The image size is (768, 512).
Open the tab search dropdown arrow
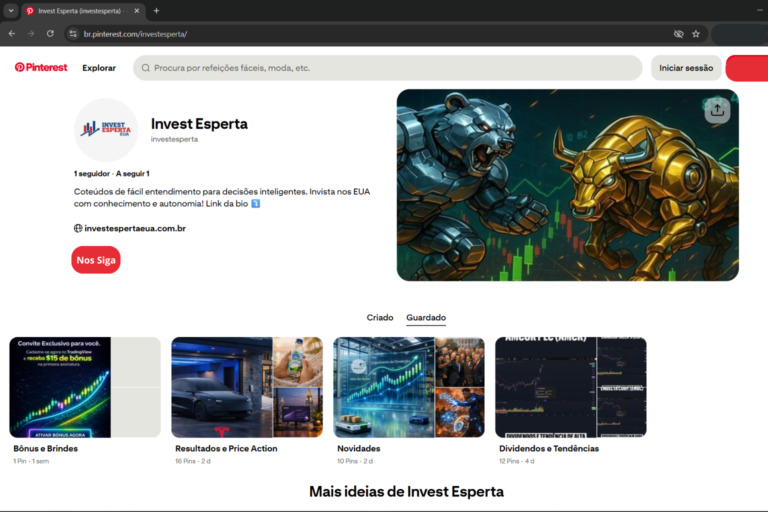[x=11, y=11]
